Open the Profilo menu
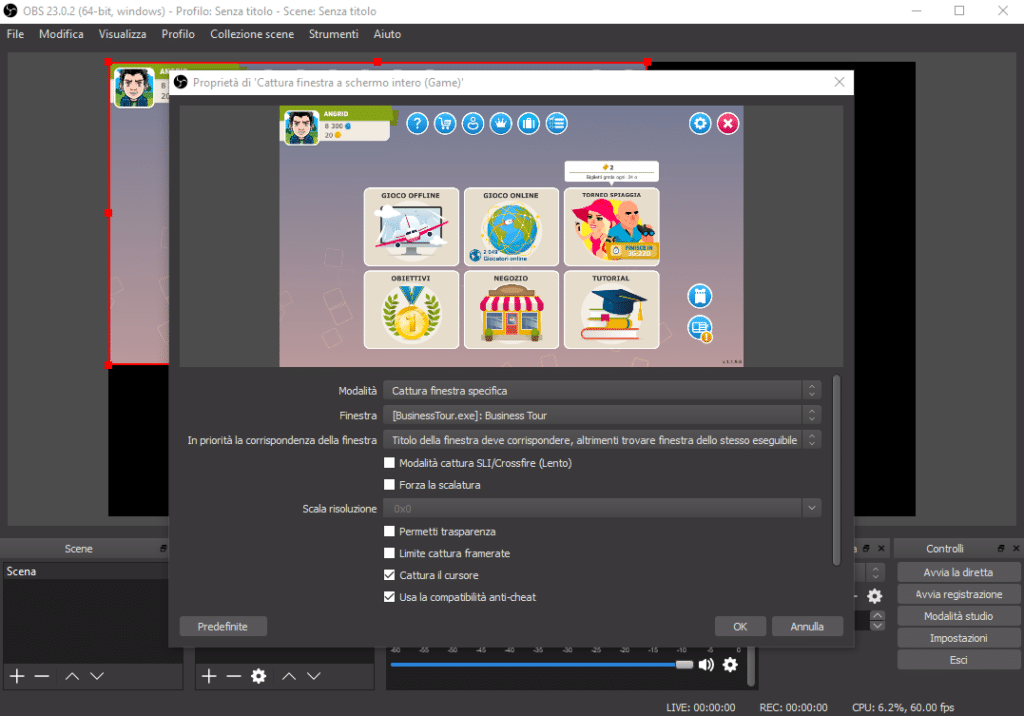 [x=178, y=34]
